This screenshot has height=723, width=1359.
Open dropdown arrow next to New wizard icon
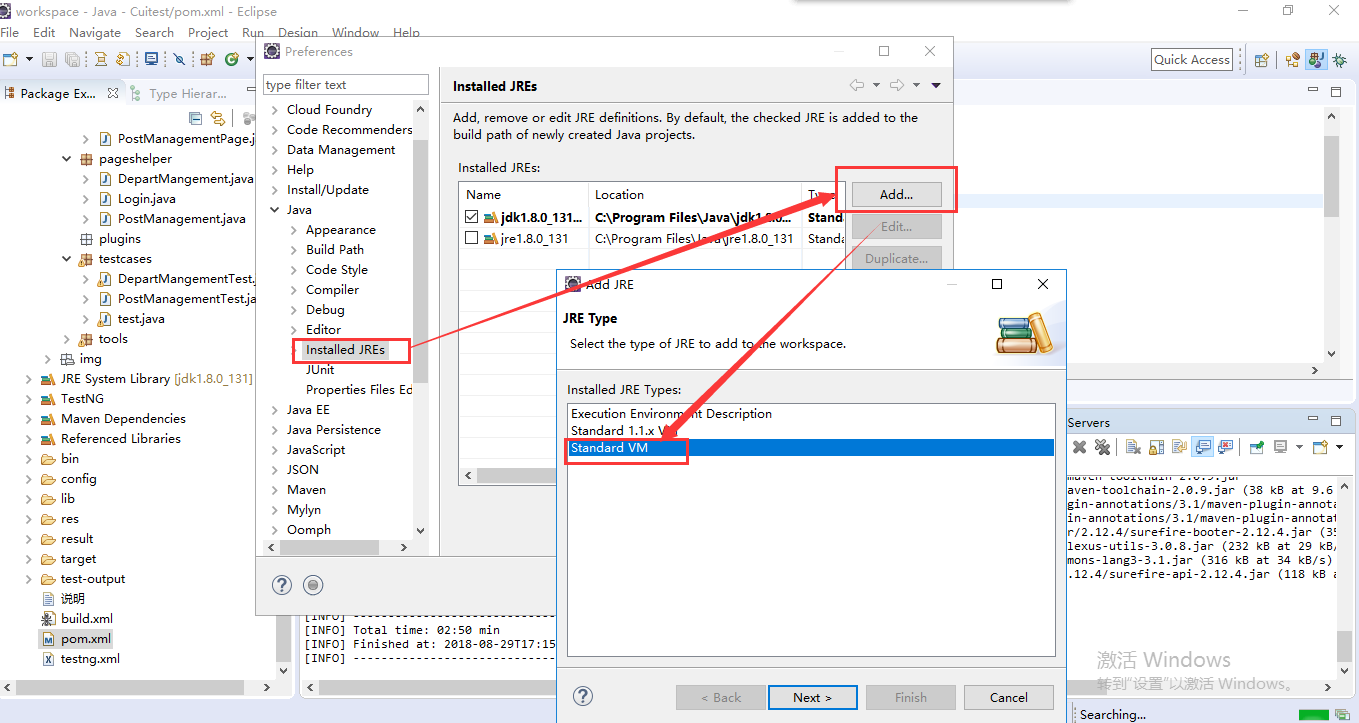pyautogui.click(x=29, y=59)
